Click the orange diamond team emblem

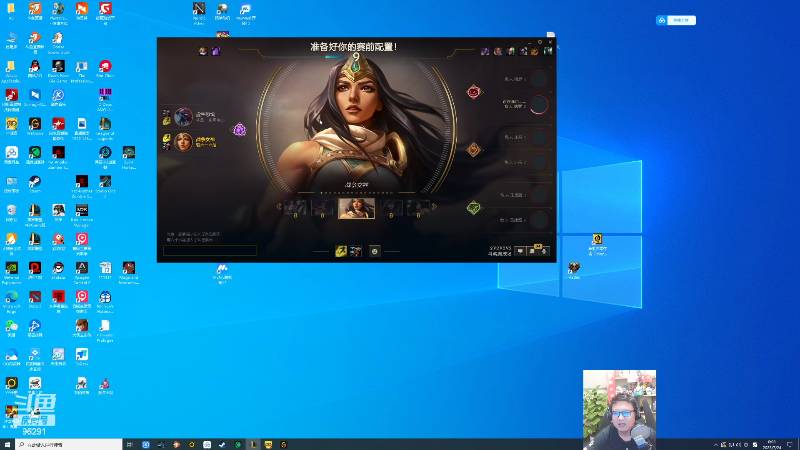474,149
